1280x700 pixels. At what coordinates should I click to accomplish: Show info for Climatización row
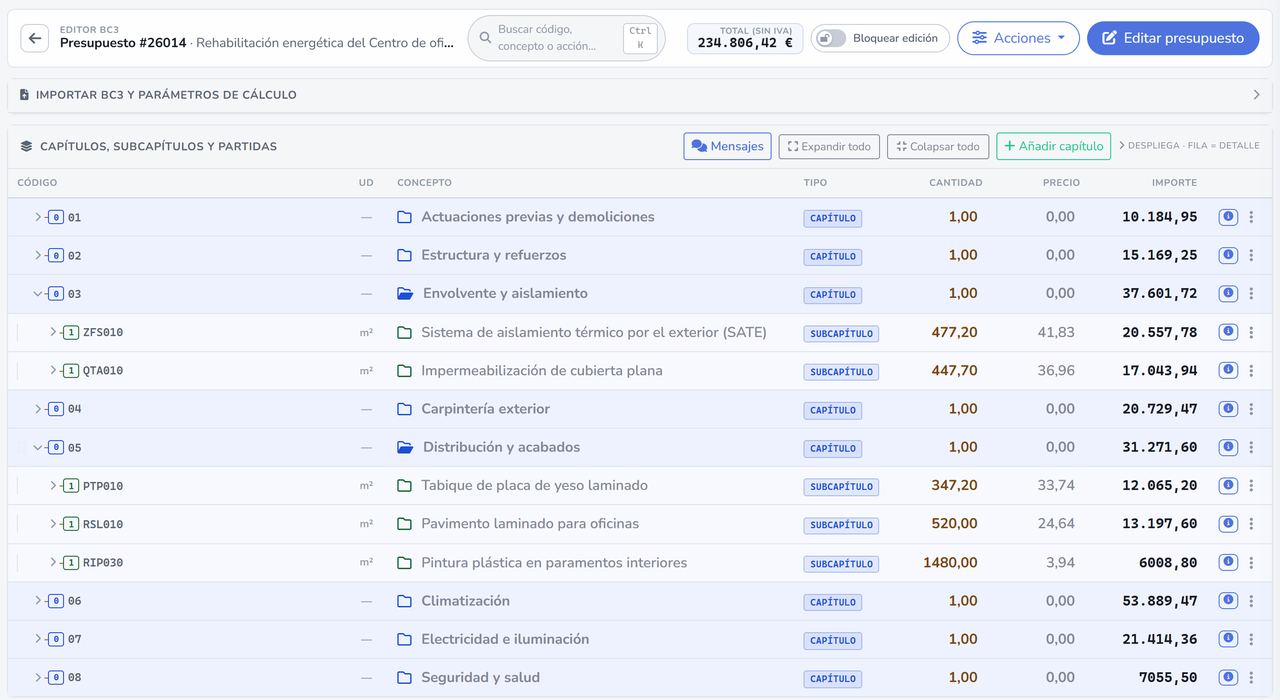click(x=1228, y=601)
